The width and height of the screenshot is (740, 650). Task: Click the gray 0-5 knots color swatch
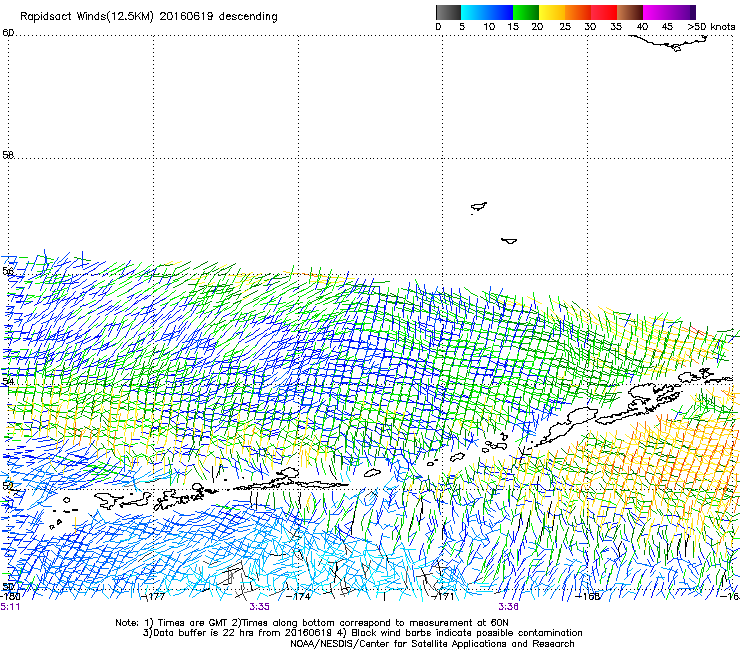pos(448,12)
